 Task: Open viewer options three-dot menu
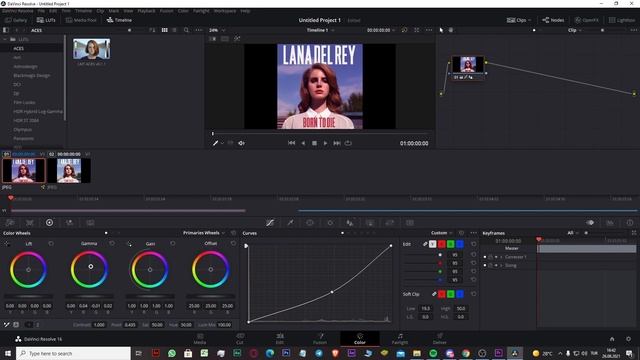pyautogui.click(x=429, y=30)
